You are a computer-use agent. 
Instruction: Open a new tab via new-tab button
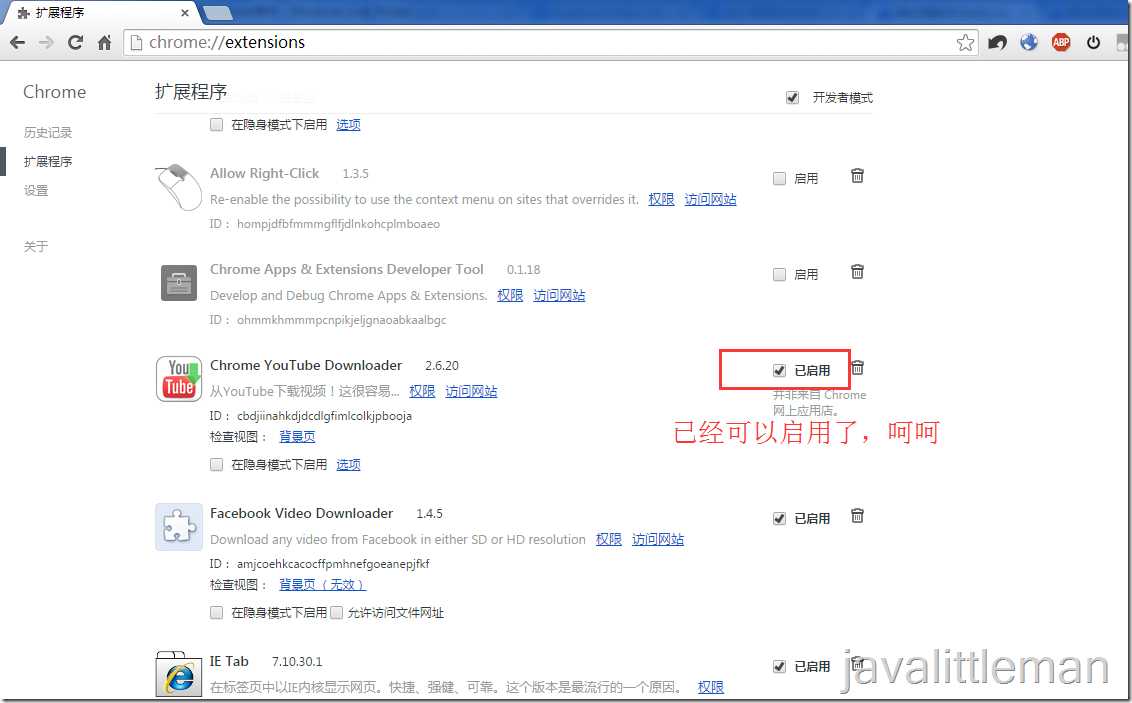tap(218, 12)
